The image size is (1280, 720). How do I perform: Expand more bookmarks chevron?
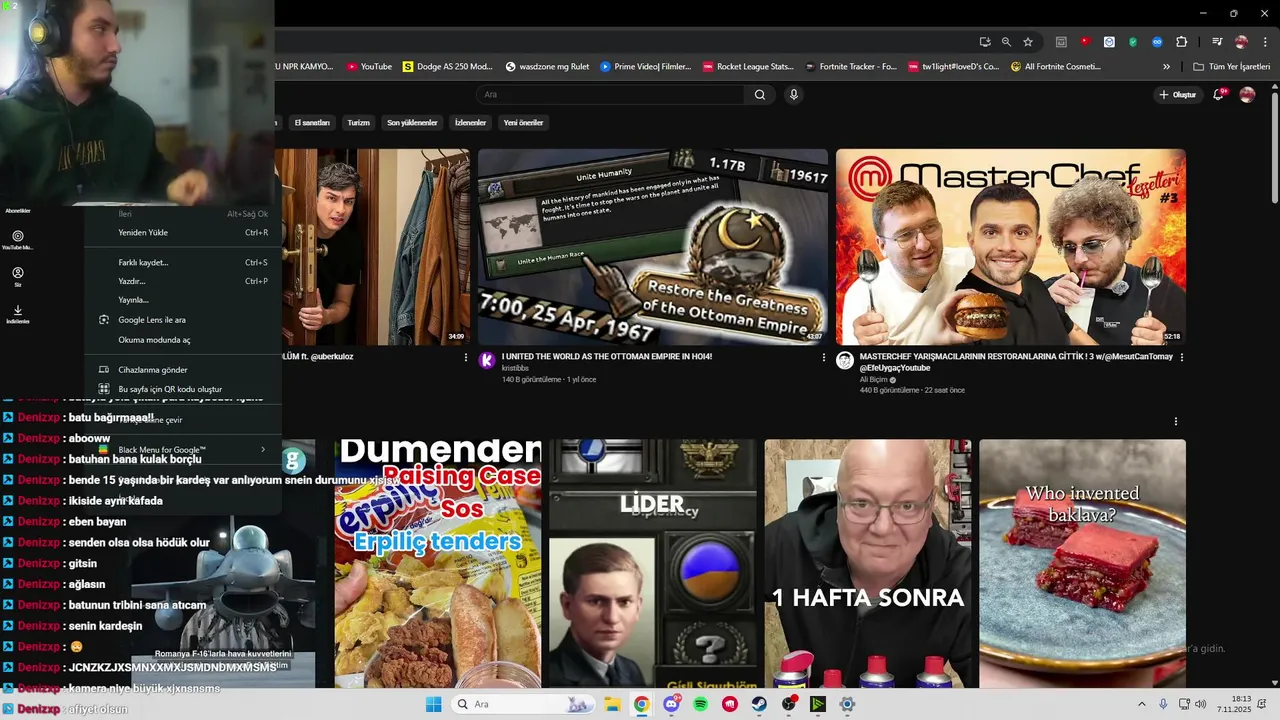point(1166,67)
